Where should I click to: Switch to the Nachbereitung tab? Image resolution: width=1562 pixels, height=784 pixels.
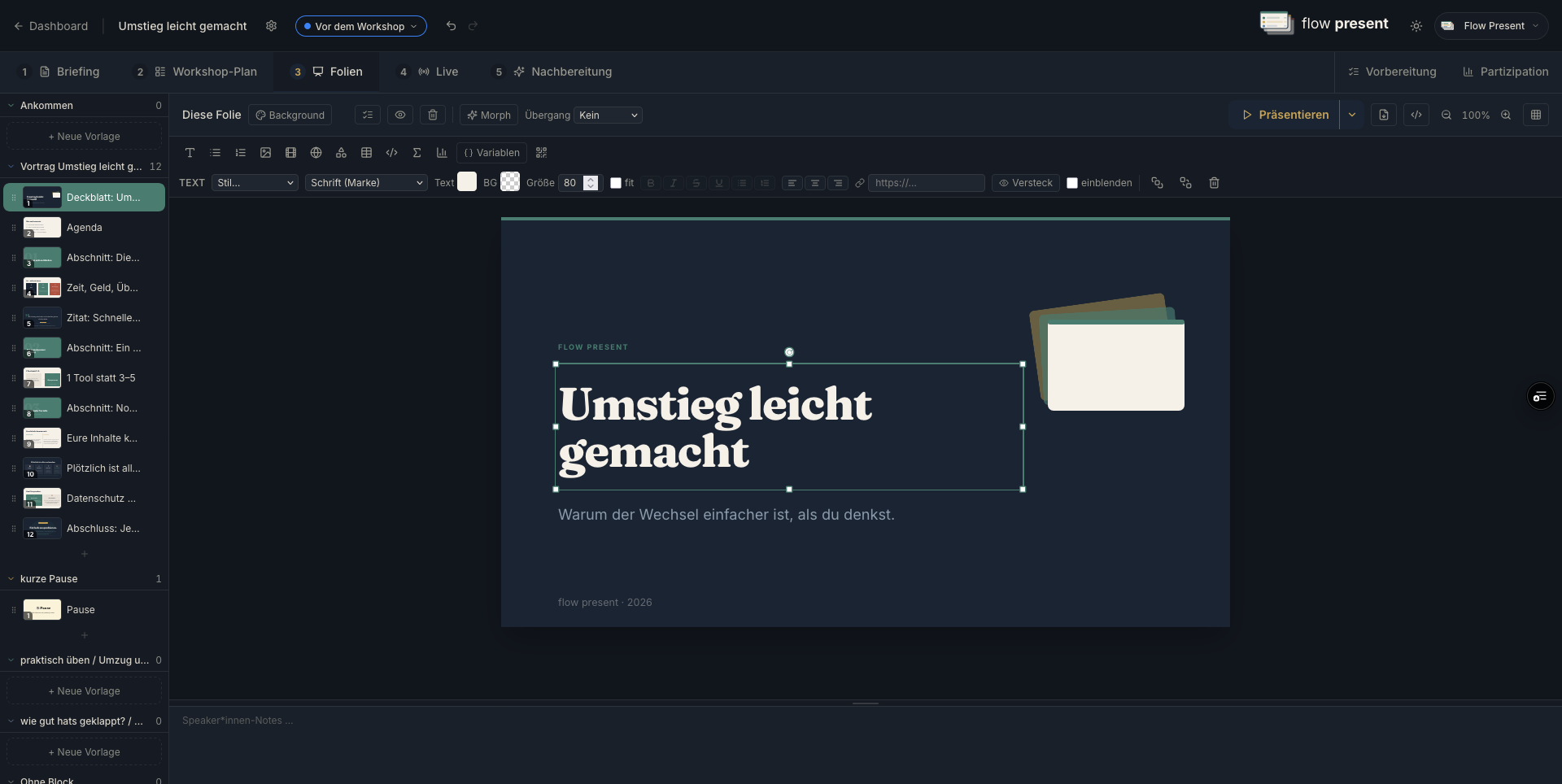(x=553, y=72)
